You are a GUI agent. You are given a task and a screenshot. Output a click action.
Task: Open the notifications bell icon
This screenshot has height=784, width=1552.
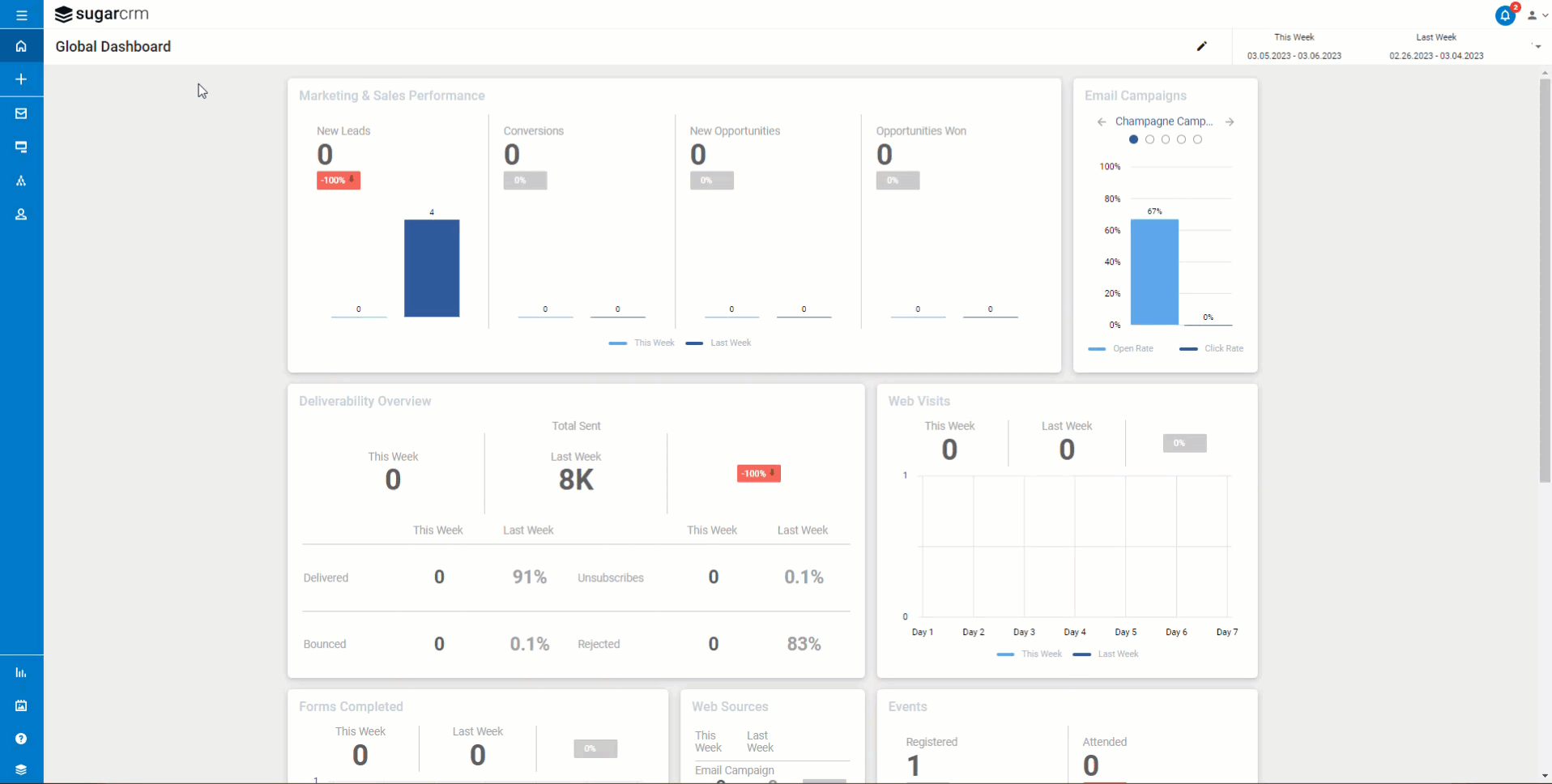coord(1504,15)
